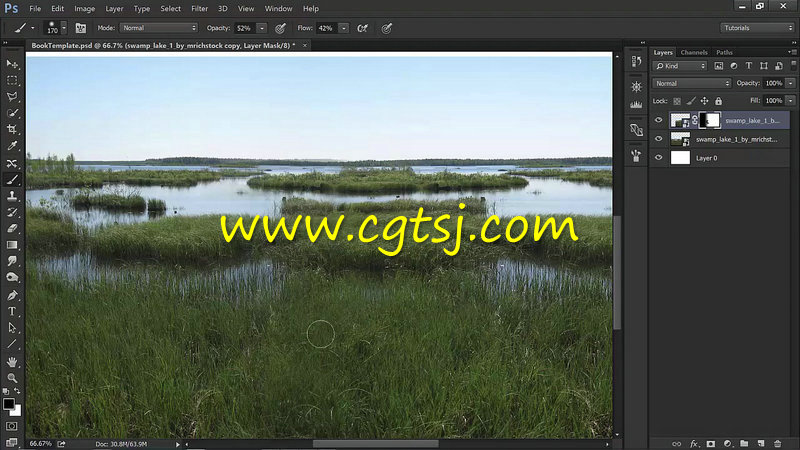Select the Move tool

pyautogui.click(x=12, y=64)
